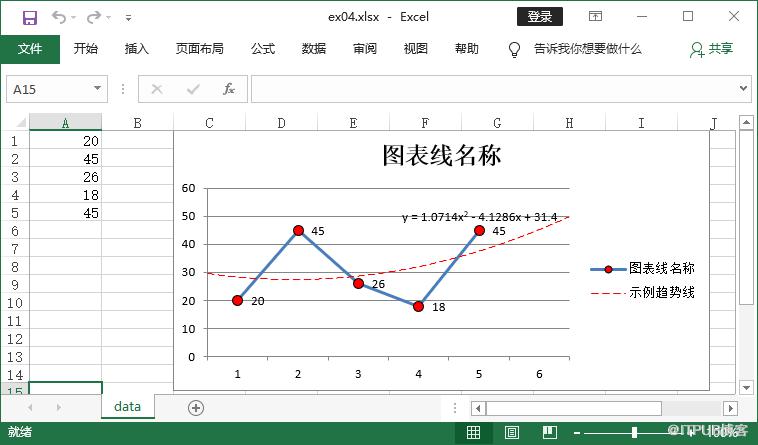The width and height of the screenshot is (758, 445).
Task: Open the Redo history dropdown arrow
Action: point(109,18)
